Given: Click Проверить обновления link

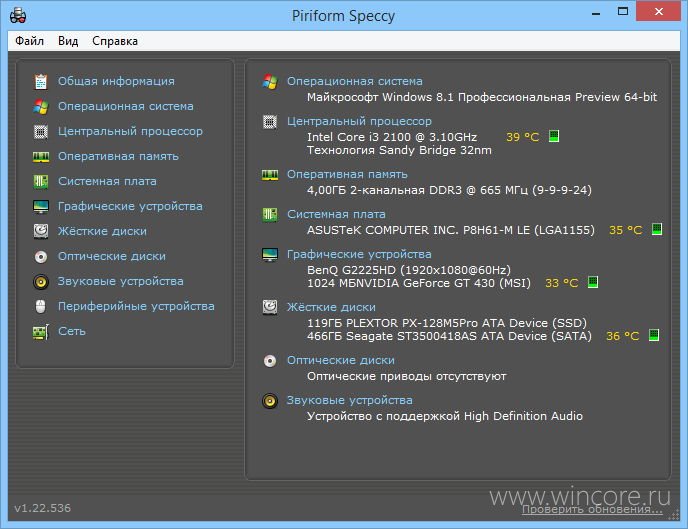Looking at the screenshot, I should click(592, 509).
